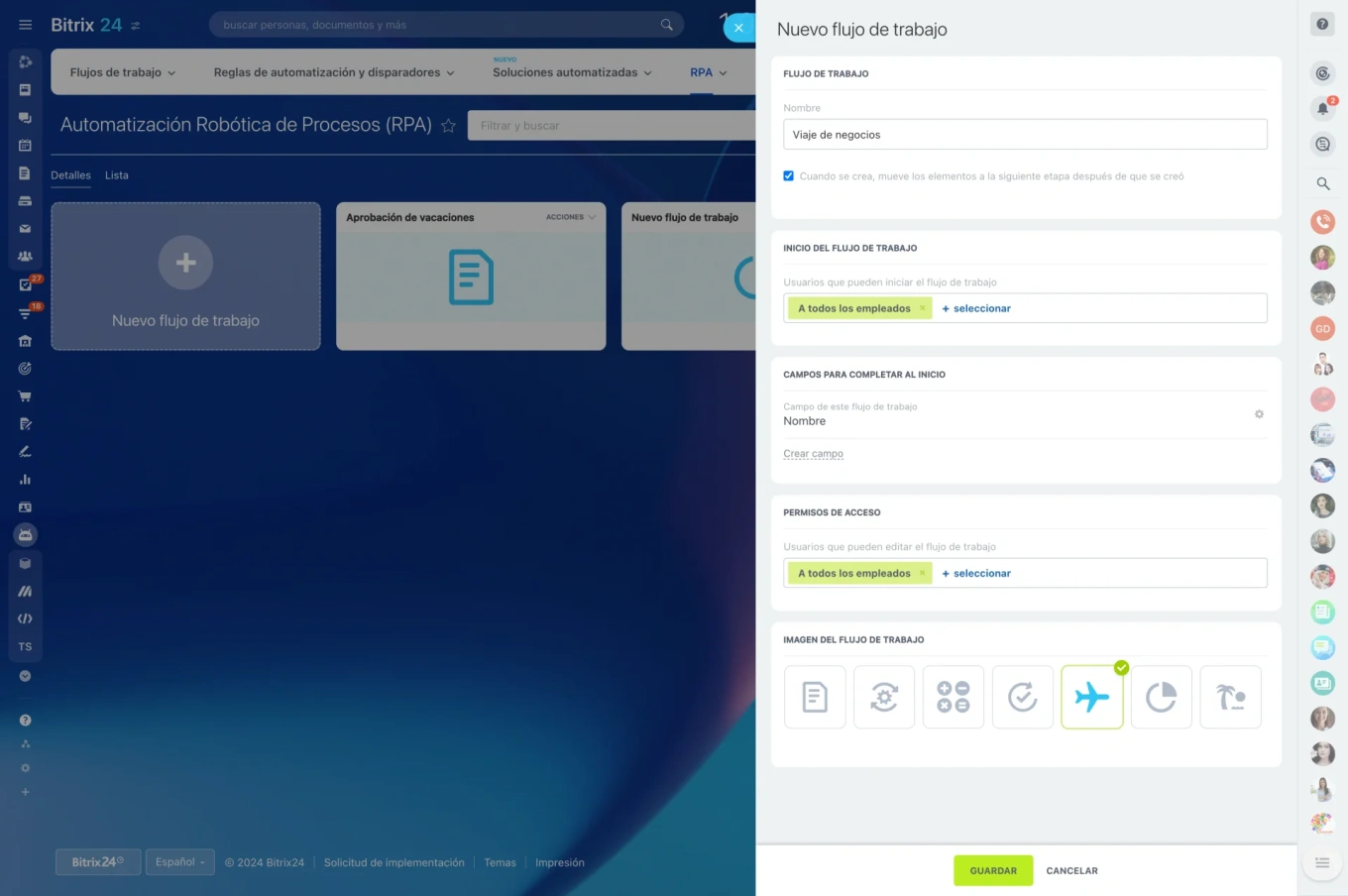The width and height of the screenshot is (1348, 896).
Task: Click the notifications bell icon
Action: (x=1322, y=108)
